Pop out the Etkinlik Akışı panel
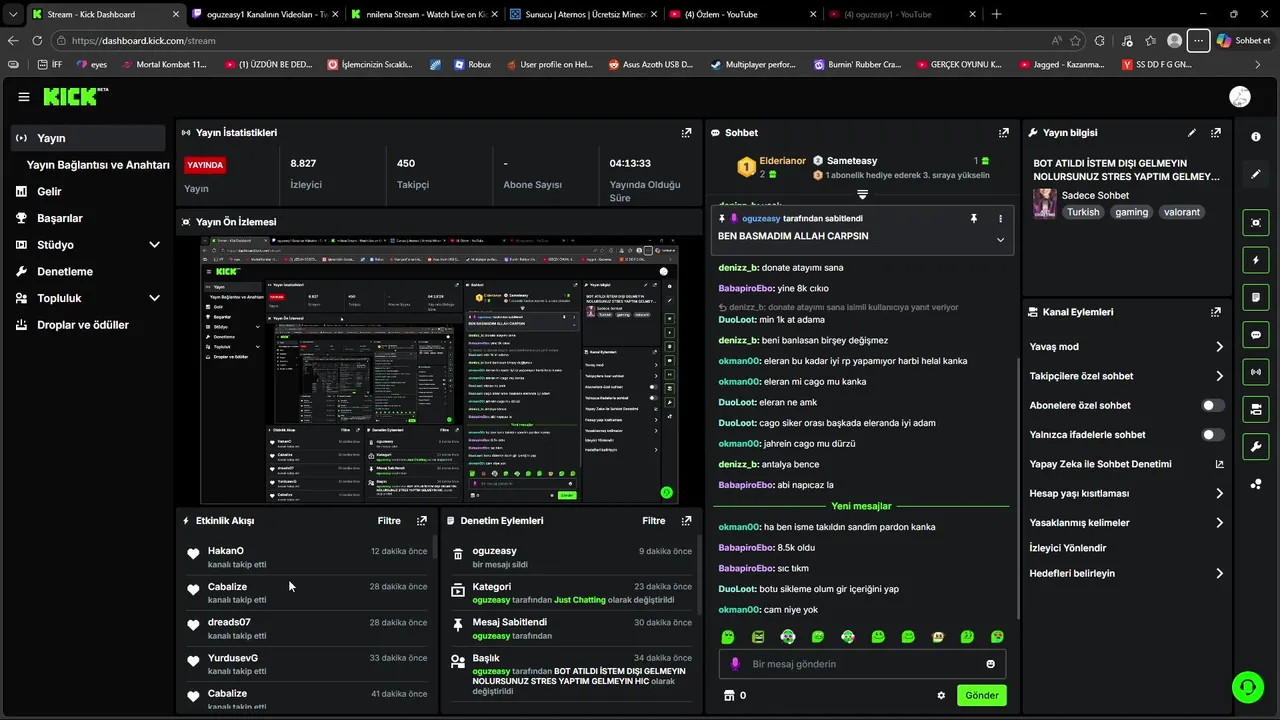Viewport: 1280px width, 720px height. click(422, 521)
